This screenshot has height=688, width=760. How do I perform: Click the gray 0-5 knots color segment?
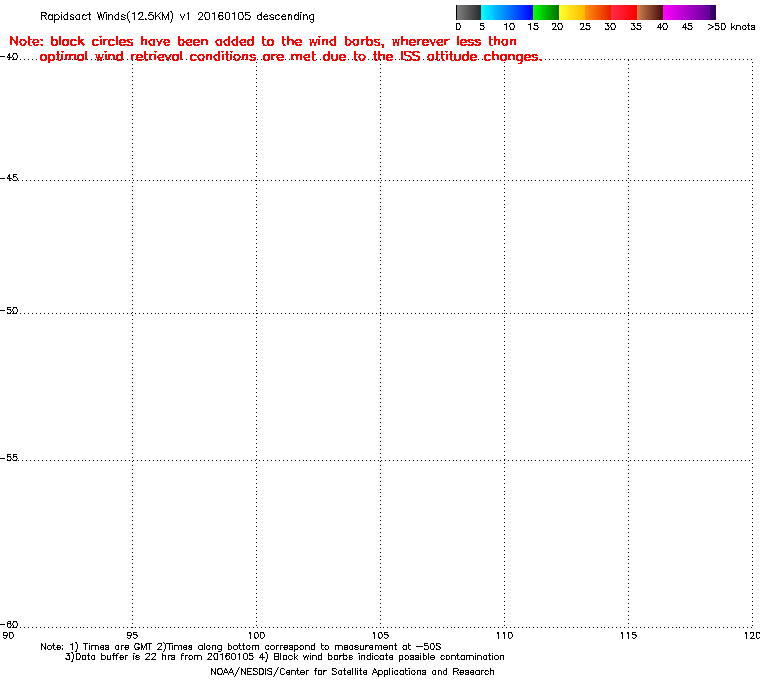(x=468, y=12)
